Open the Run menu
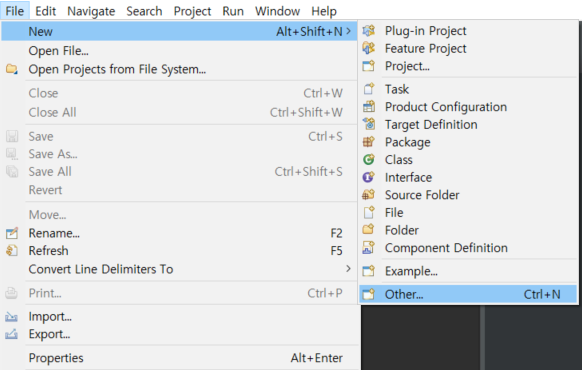The width and height of the screenshot is (582, 370). [x=233, y=11]
